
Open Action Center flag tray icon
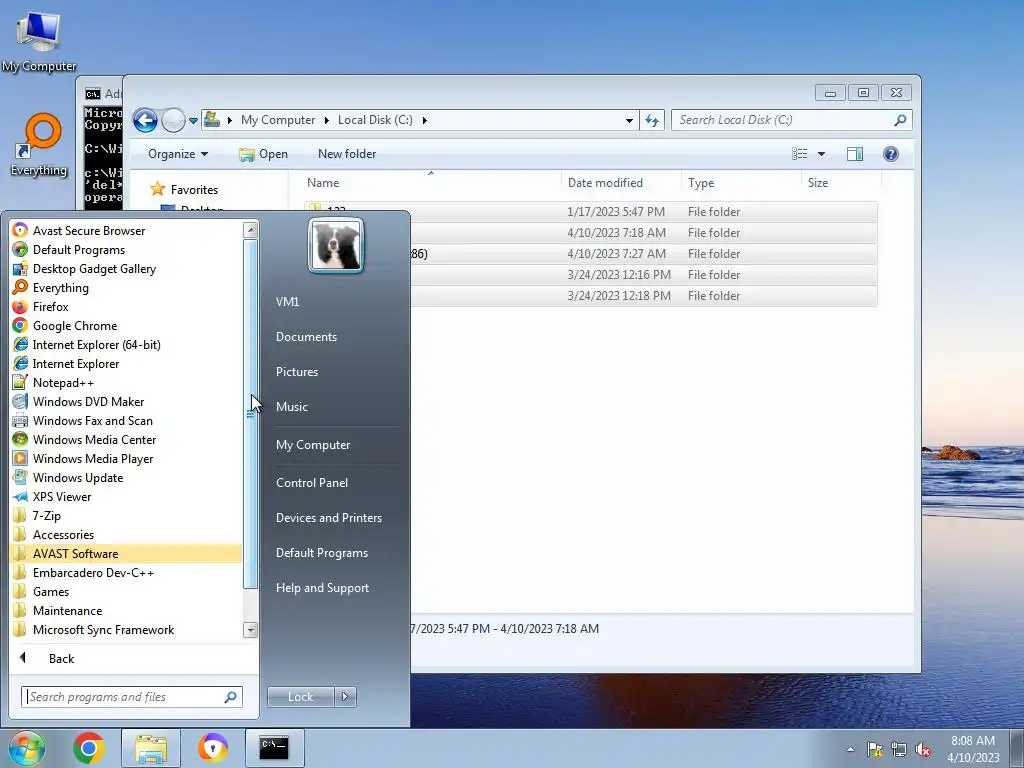[874, 749]
